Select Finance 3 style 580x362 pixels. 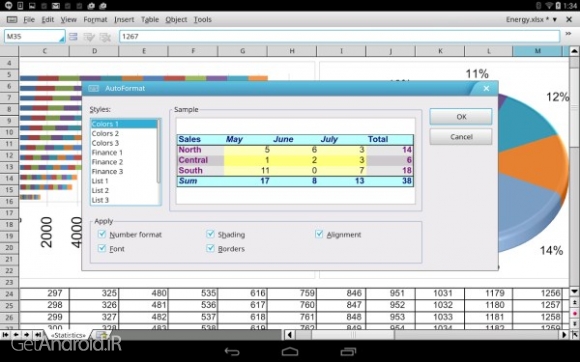[124, 172]
